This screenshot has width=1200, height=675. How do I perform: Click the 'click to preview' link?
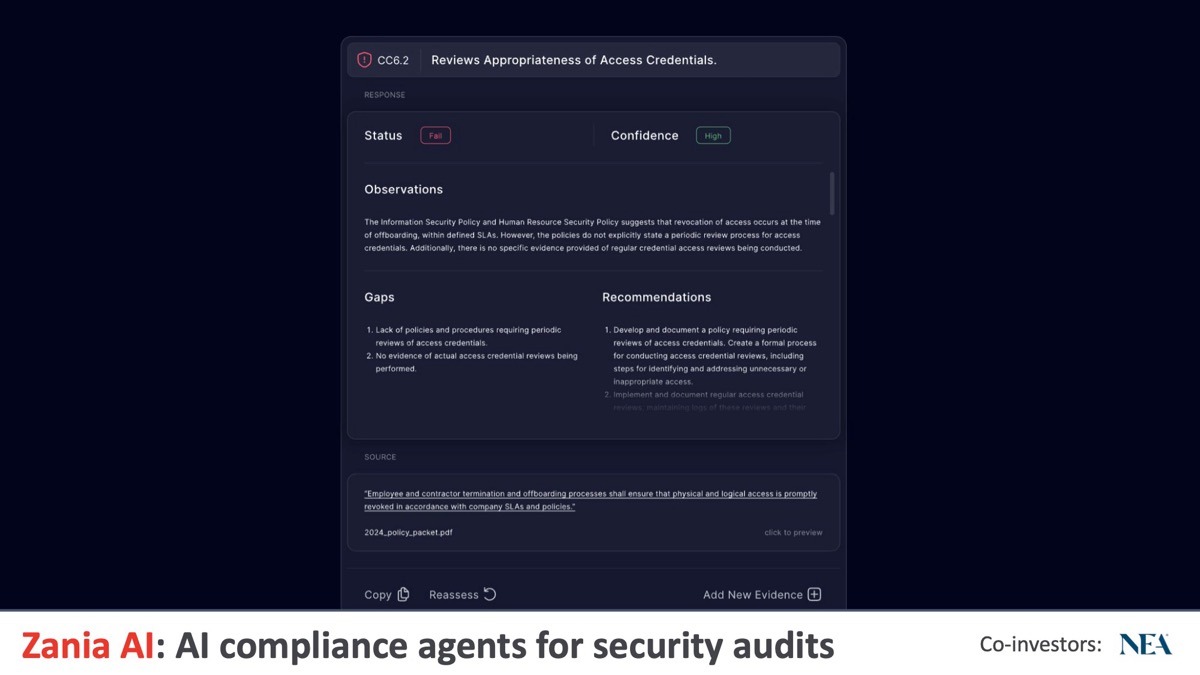click(793, 532)
